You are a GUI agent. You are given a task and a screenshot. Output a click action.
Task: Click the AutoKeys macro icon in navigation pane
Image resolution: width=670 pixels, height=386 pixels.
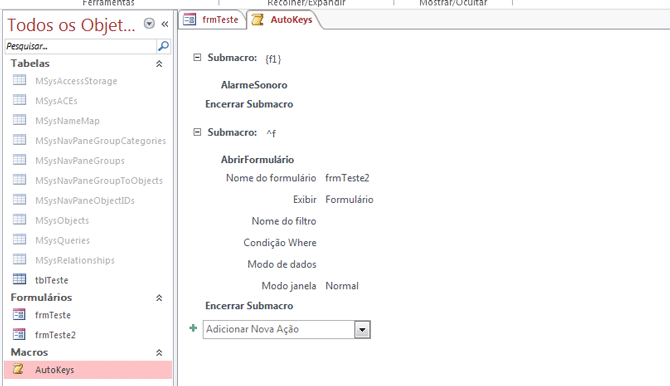point(18,369)
